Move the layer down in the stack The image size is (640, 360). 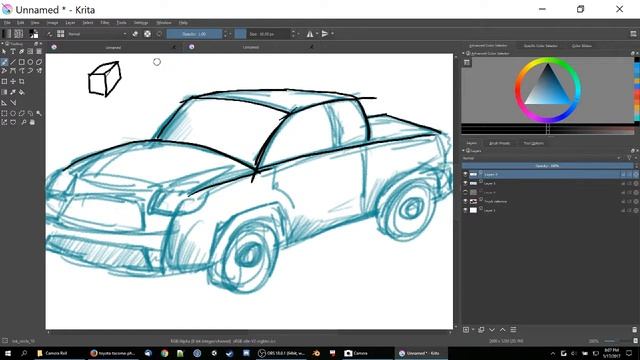click(492, 330)
